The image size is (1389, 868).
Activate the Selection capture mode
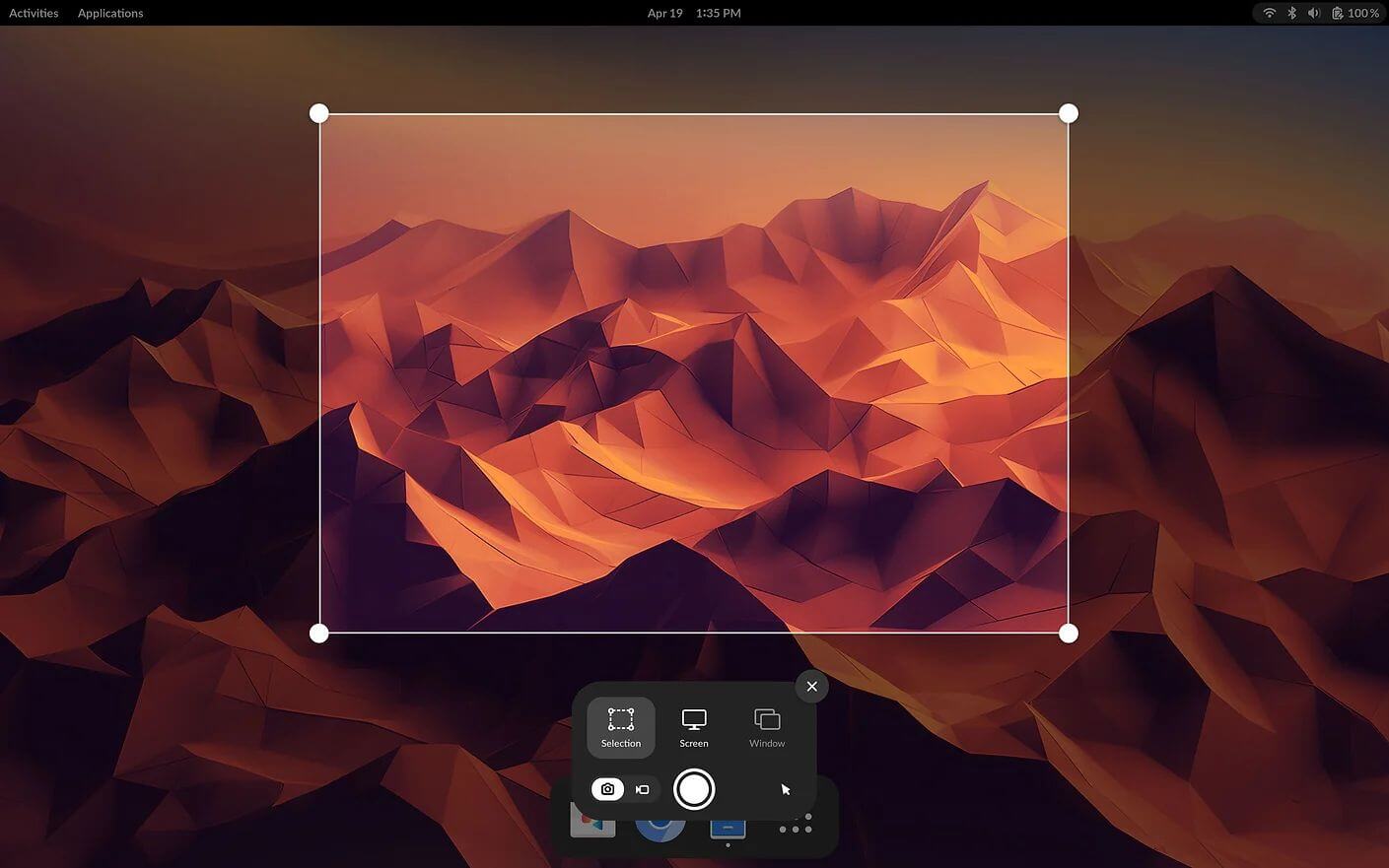click(620, 727)
